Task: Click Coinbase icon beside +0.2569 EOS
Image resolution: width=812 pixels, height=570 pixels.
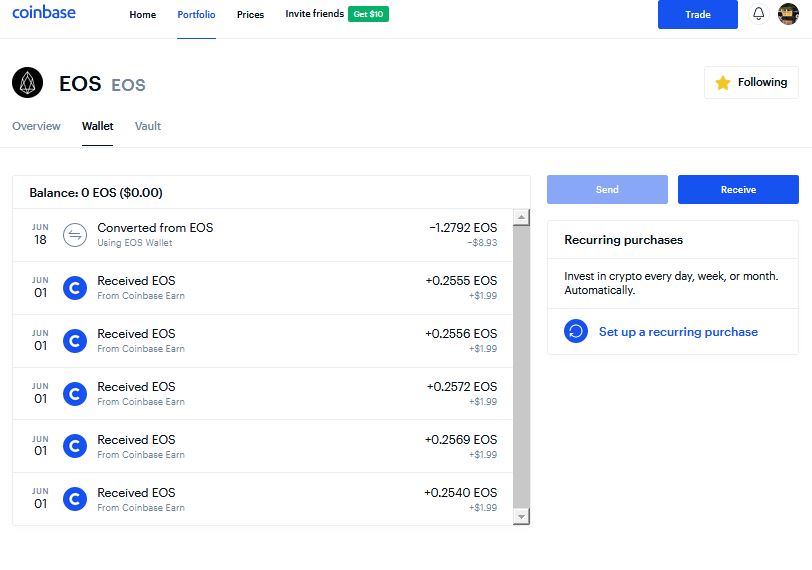Action: pos(75,446)
